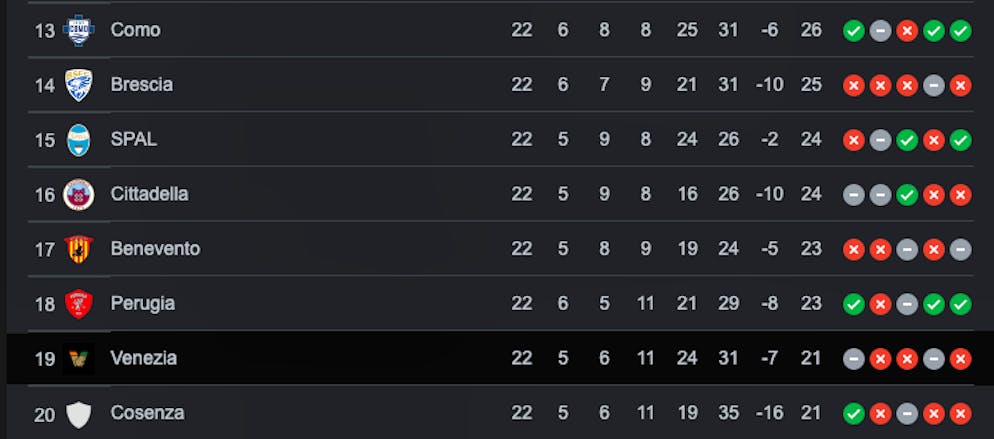994x439 pixels.
Task: Select the Perugia team name
Action: 142,303
